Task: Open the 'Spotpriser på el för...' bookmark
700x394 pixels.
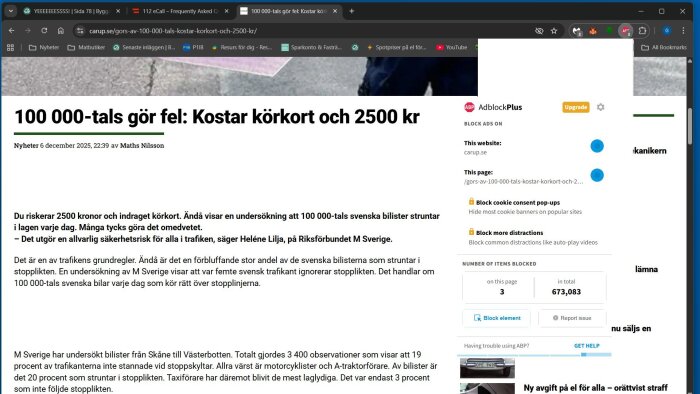Action: point(397,47)
